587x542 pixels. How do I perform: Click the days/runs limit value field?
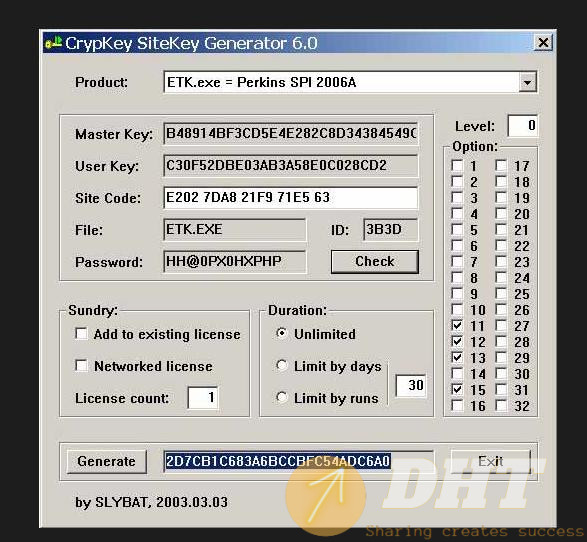point(411,385)
